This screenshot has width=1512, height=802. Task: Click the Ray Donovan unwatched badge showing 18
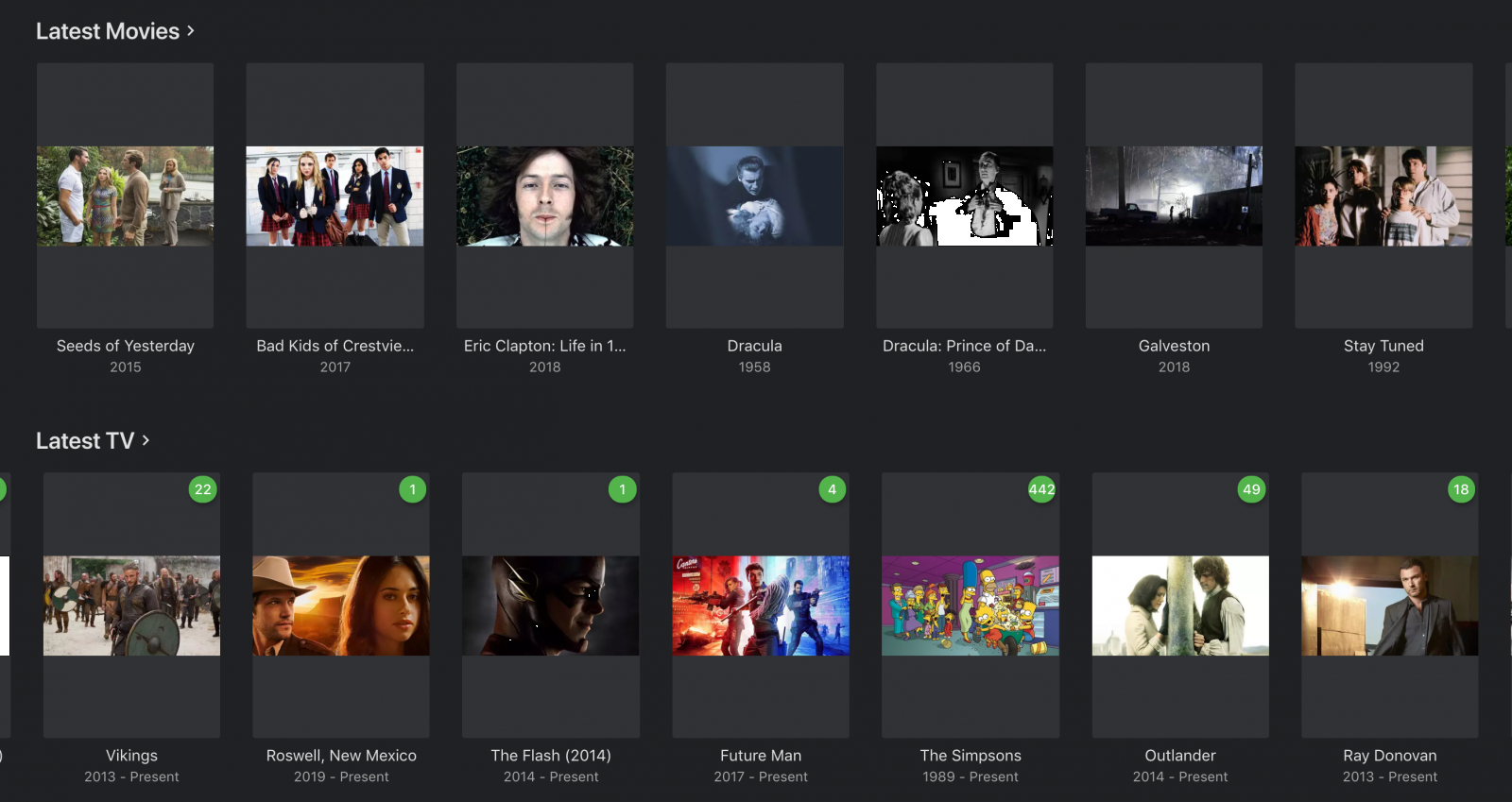coord(1462,489)
